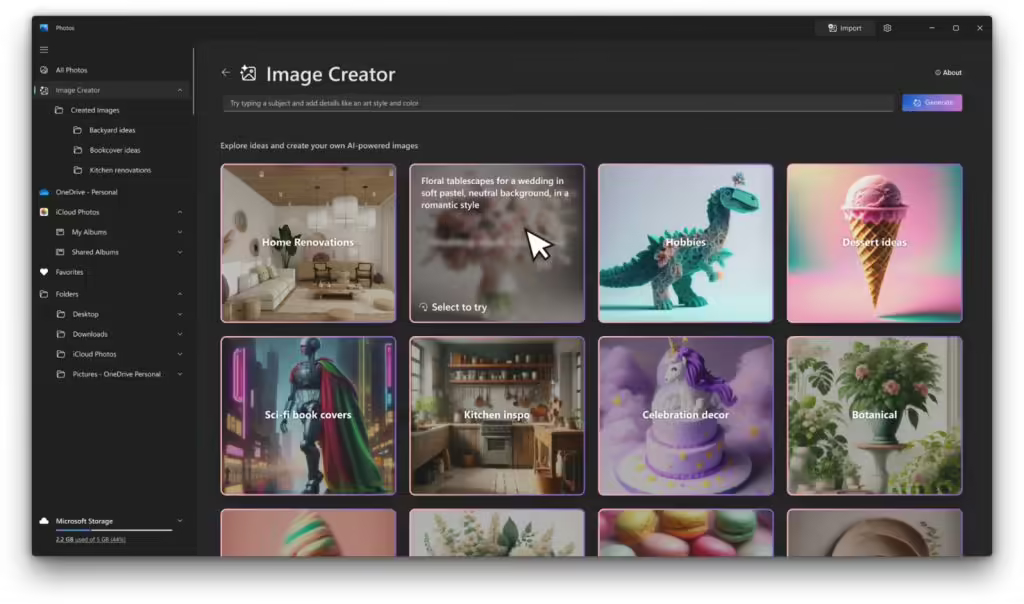
Task: Open the Backyard ideas folder
Action: (x=112, y=130)
